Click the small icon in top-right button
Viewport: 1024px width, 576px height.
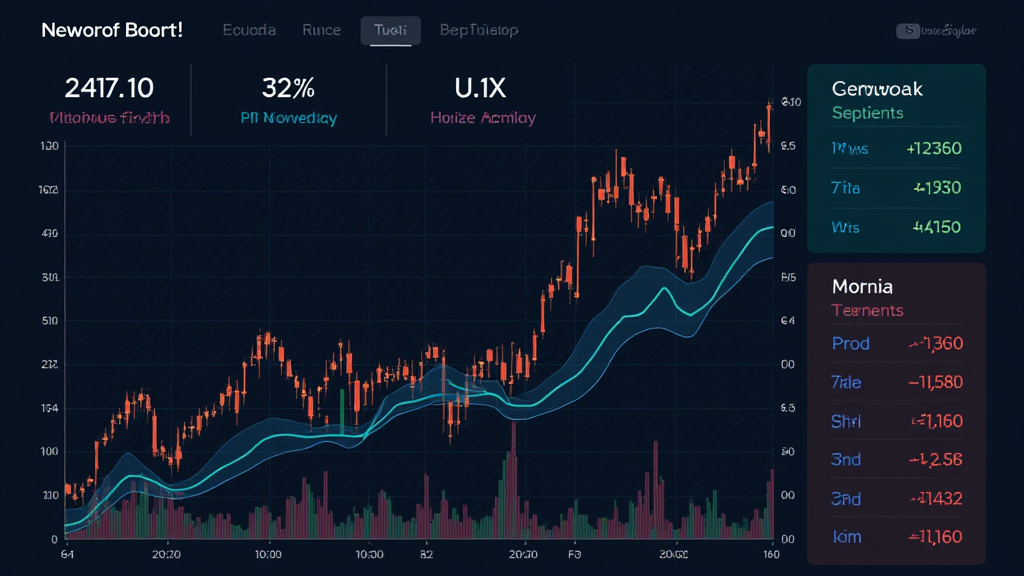[x=909, y=31]
